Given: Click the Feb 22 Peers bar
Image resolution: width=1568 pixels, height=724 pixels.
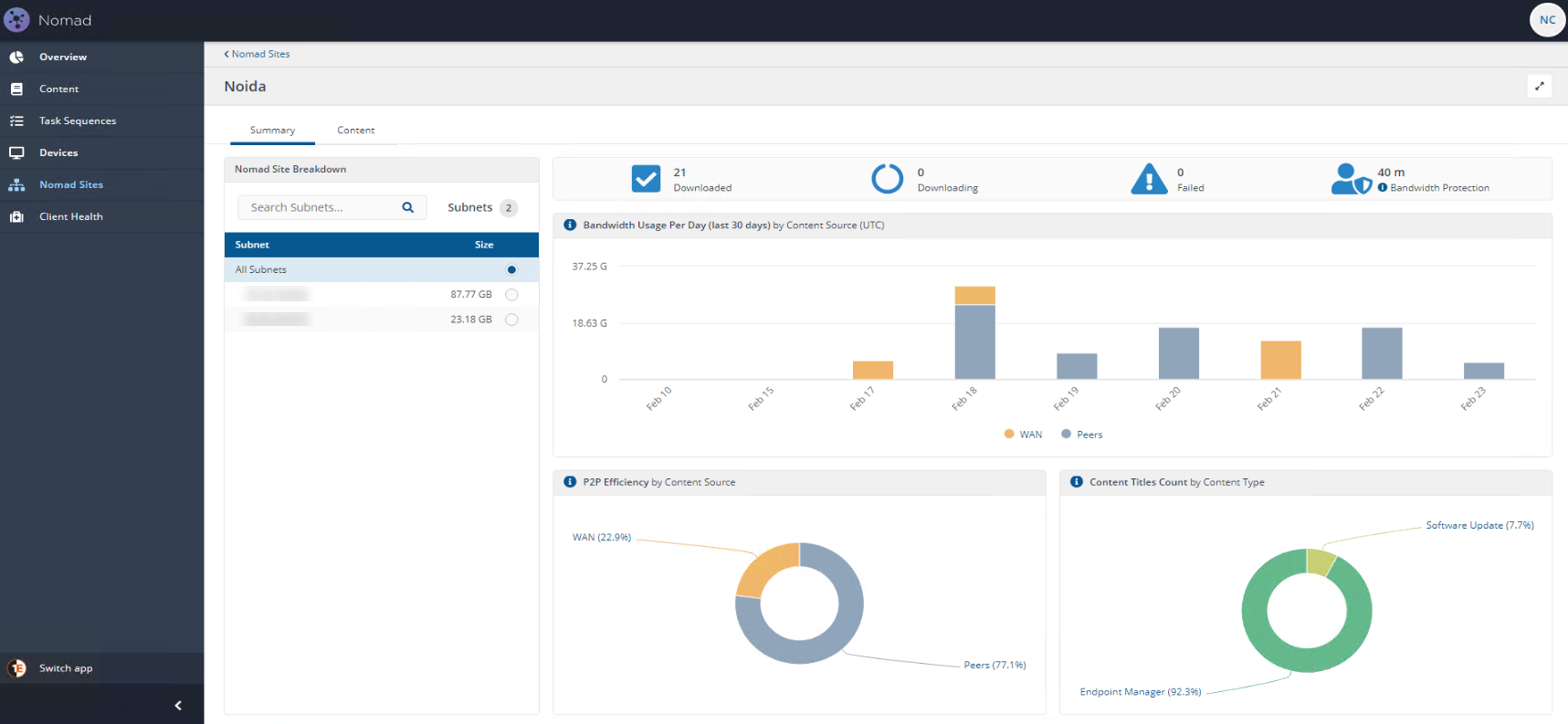Looking at the screenshot, I should pos(1382,353).
